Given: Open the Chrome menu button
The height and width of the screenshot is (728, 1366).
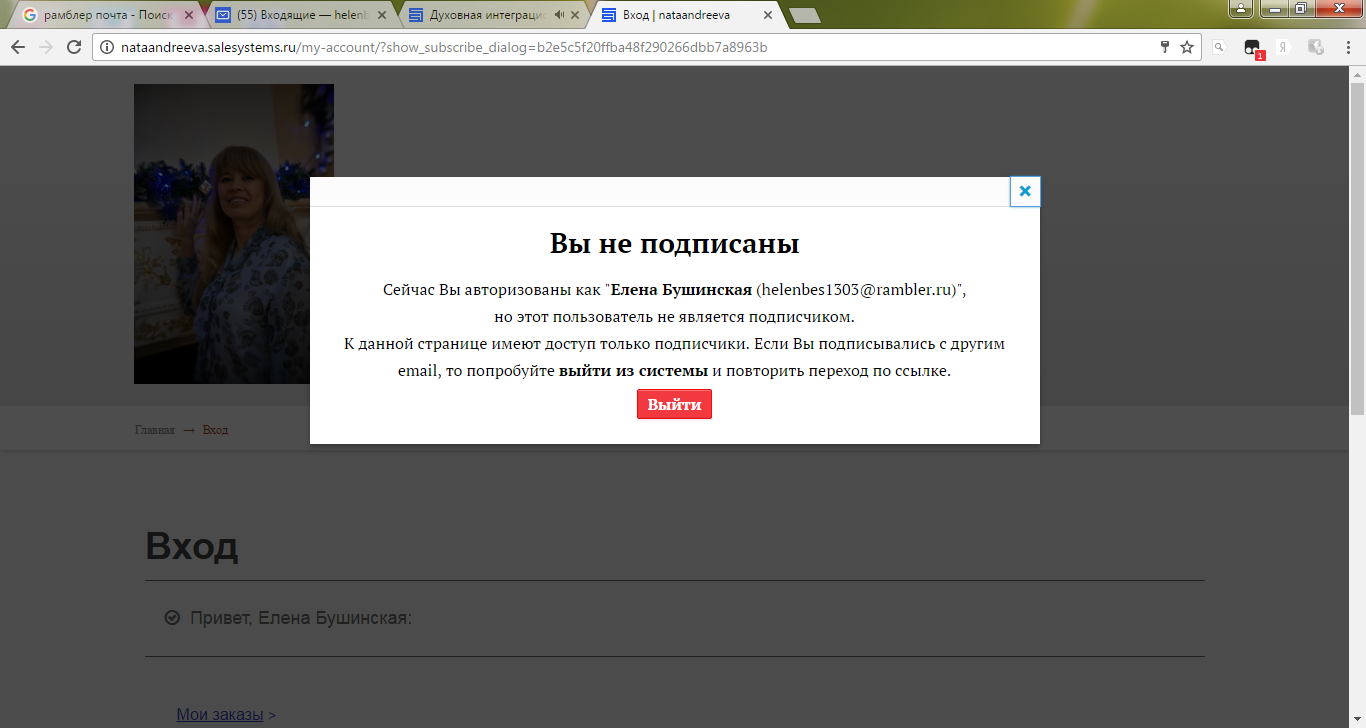Looking at the screenshot, I should [1346, 47].
